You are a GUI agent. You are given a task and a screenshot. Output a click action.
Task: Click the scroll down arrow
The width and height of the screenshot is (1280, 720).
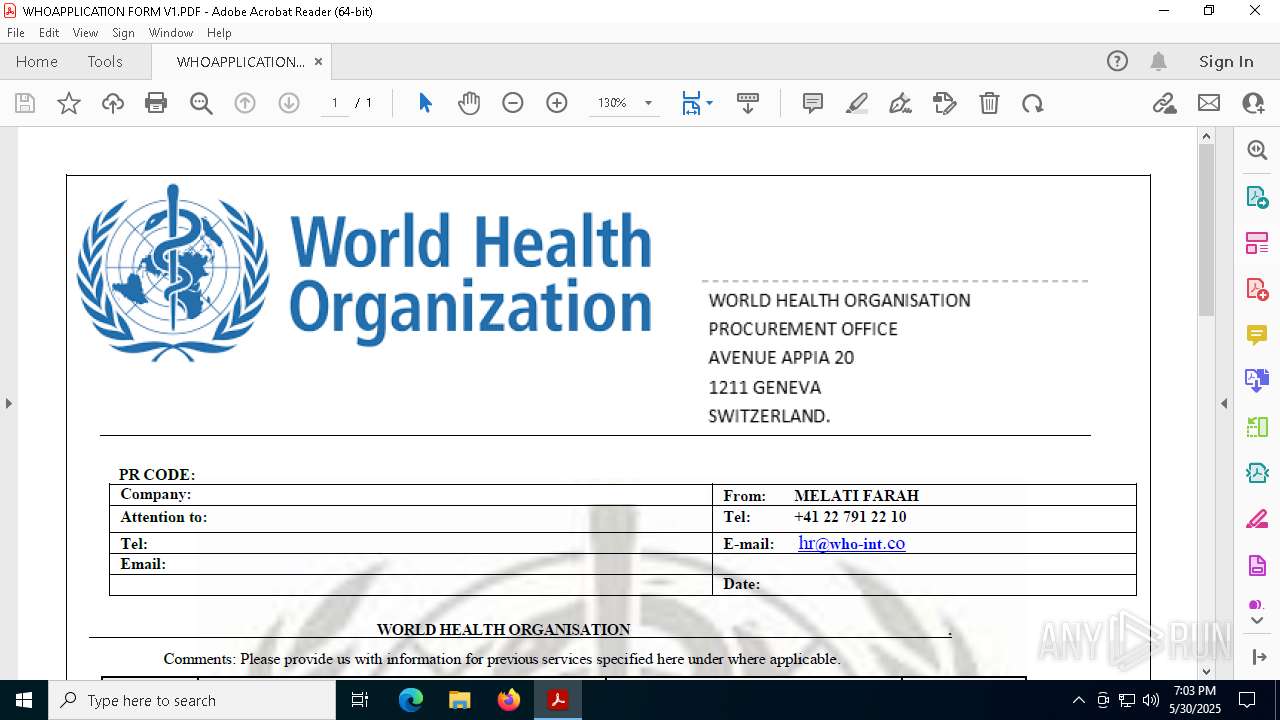point(1206,670)
